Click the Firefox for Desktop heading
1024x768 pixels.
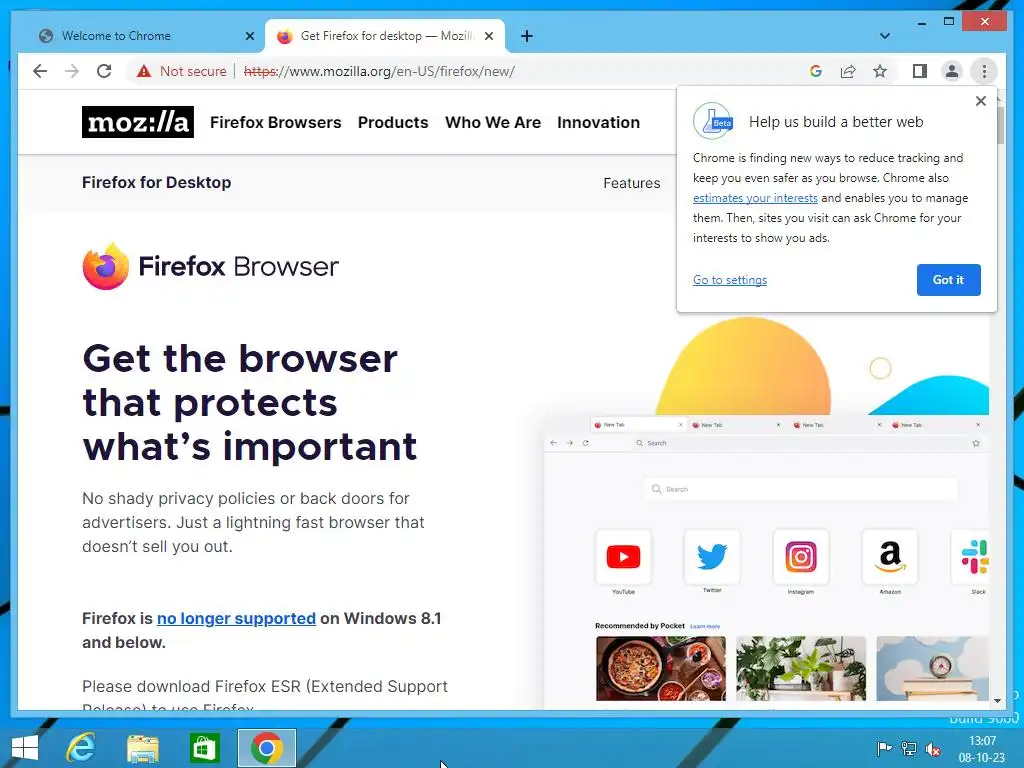(157, 182)
